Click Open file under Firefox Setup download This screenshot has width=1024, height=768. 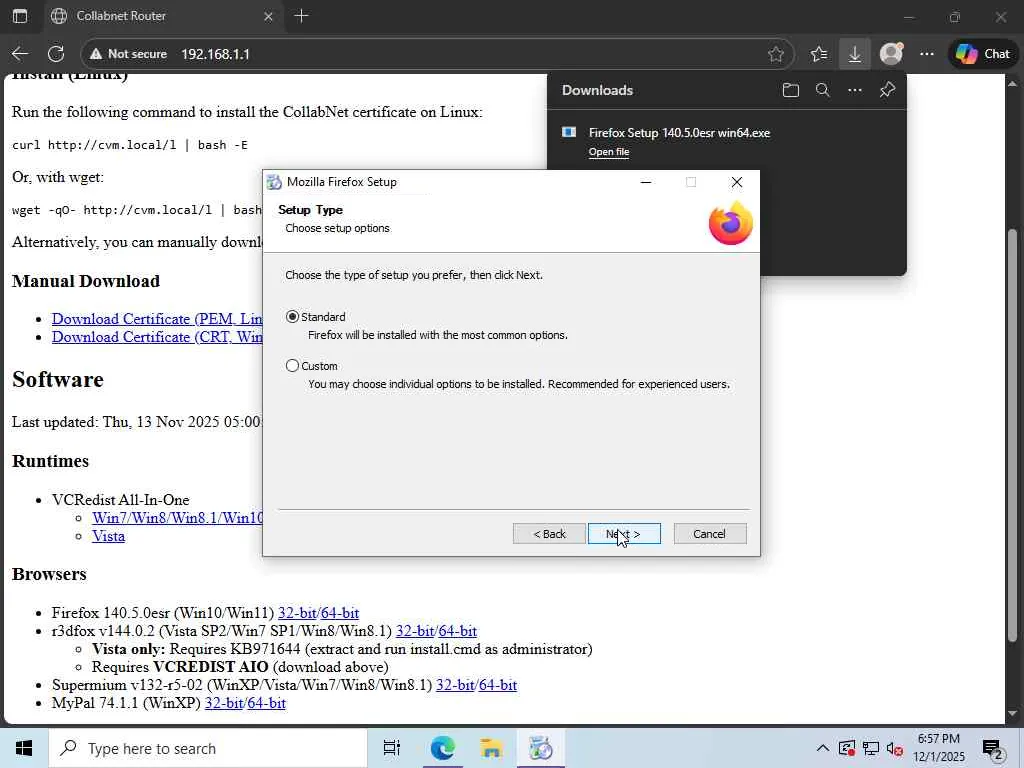[x=609, y=152]
